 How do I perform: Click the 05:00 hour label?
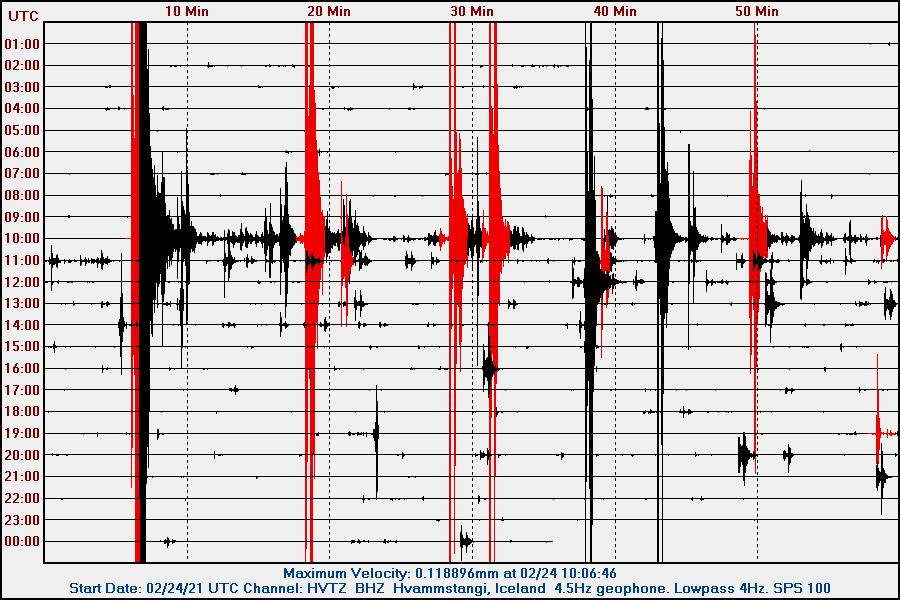click(22, 130)
